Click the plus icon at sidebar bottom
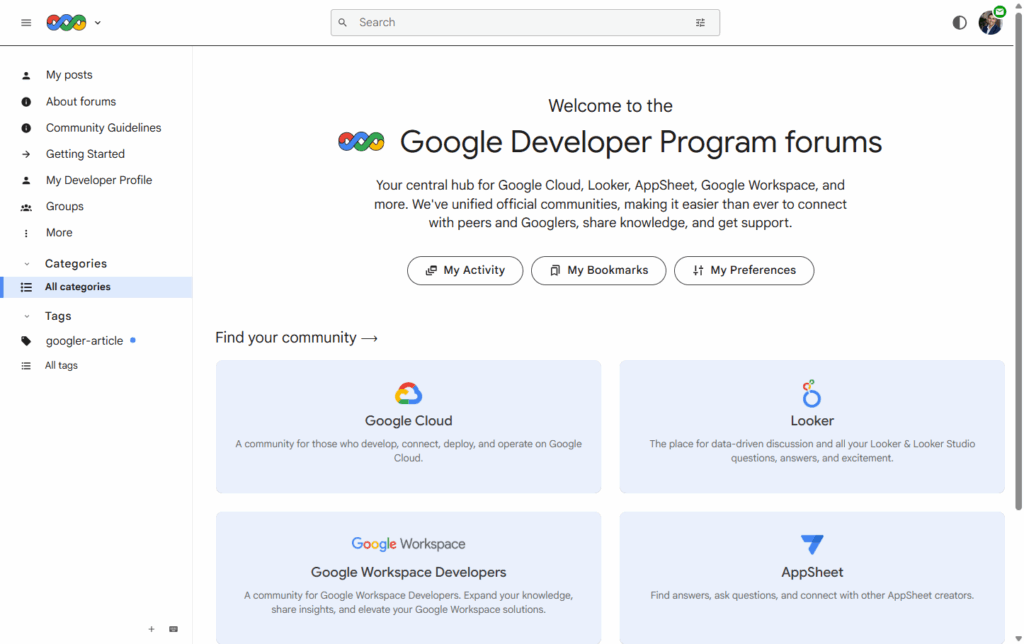Image resolution: width=1024 pixels, height=644 pixels. pos(152,629)
